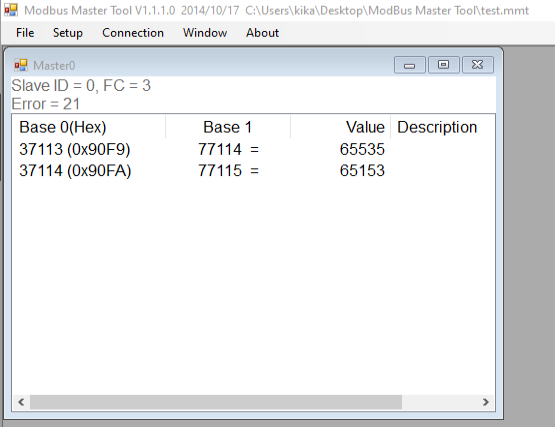
Task: Click the Error = 21 status text
Action: pyautogui.click(x=46, y=104)
